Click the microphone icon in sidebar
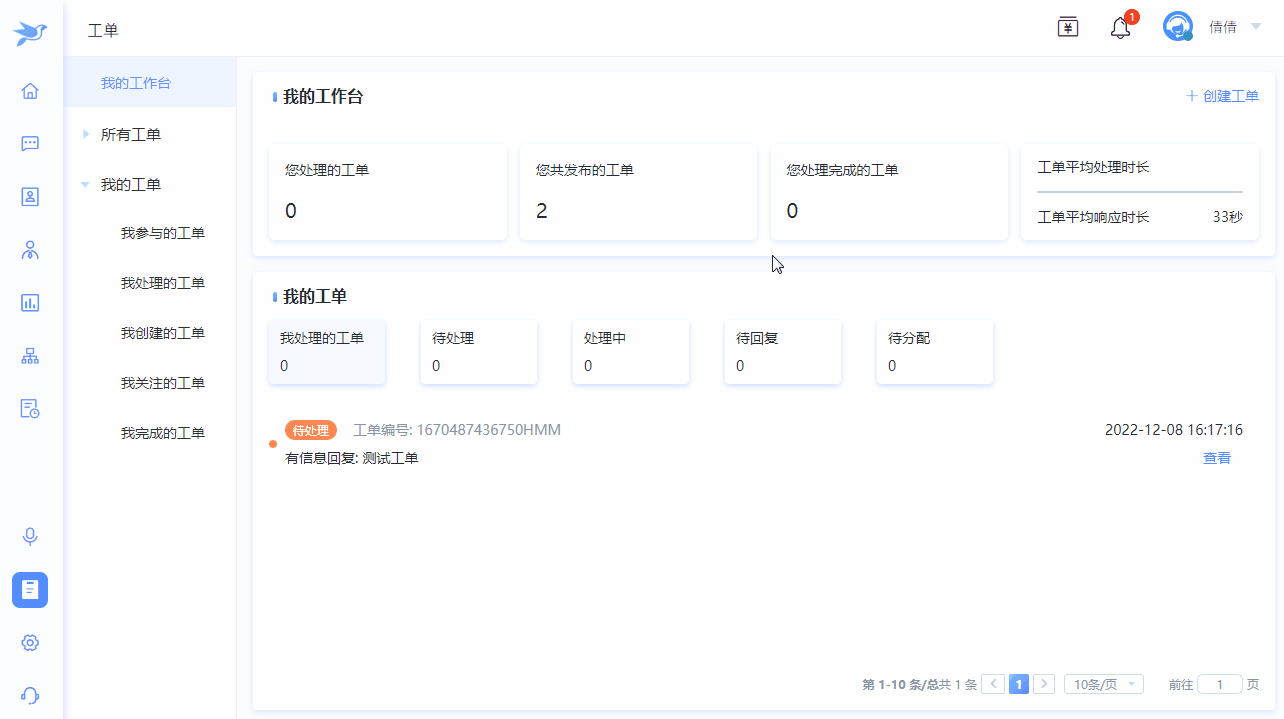Viewport: 1284px width, 719px height. tap(30, 537)
